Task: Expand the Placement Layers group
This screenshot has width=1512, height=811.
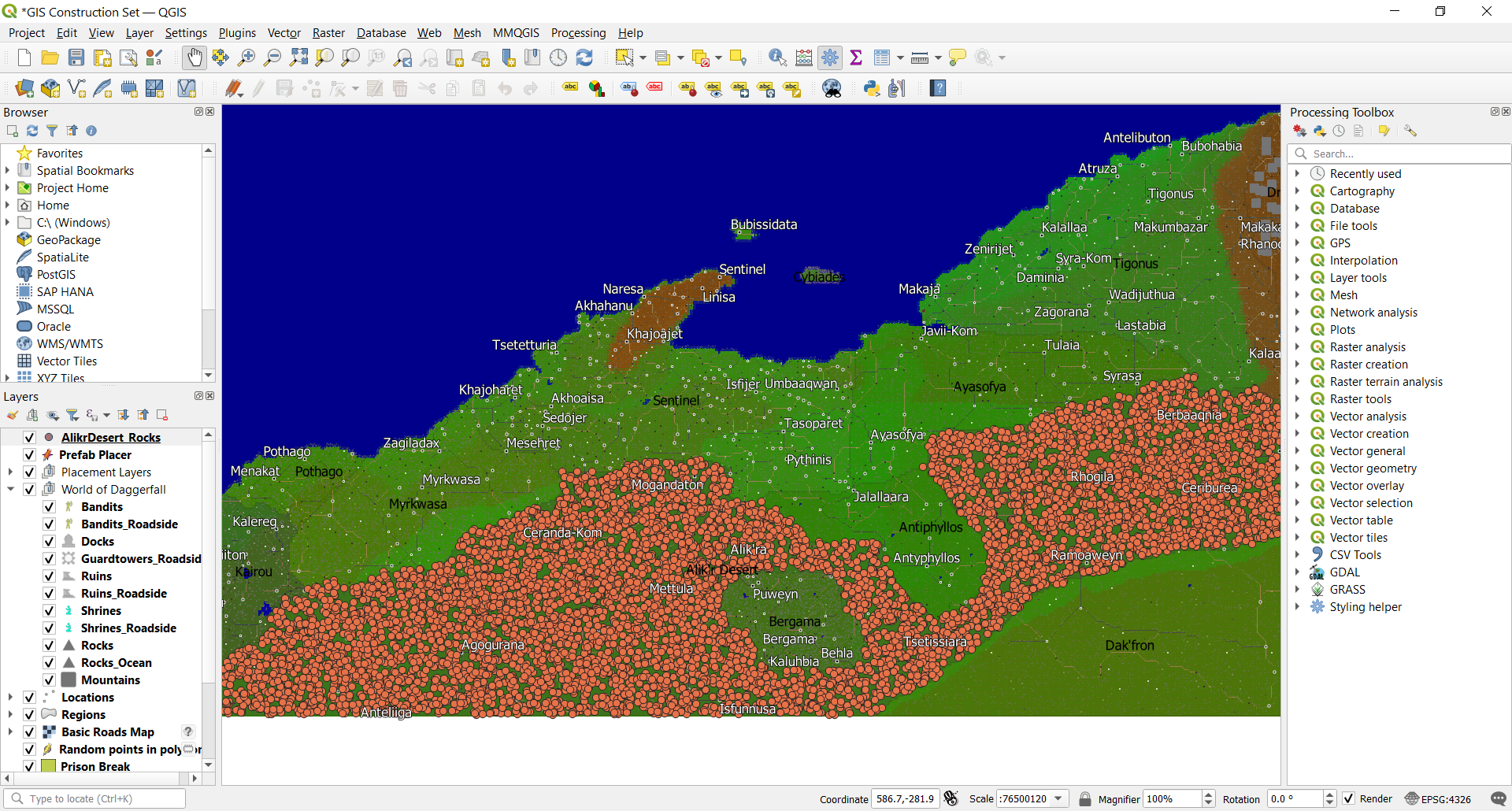Action: [10, 472]
